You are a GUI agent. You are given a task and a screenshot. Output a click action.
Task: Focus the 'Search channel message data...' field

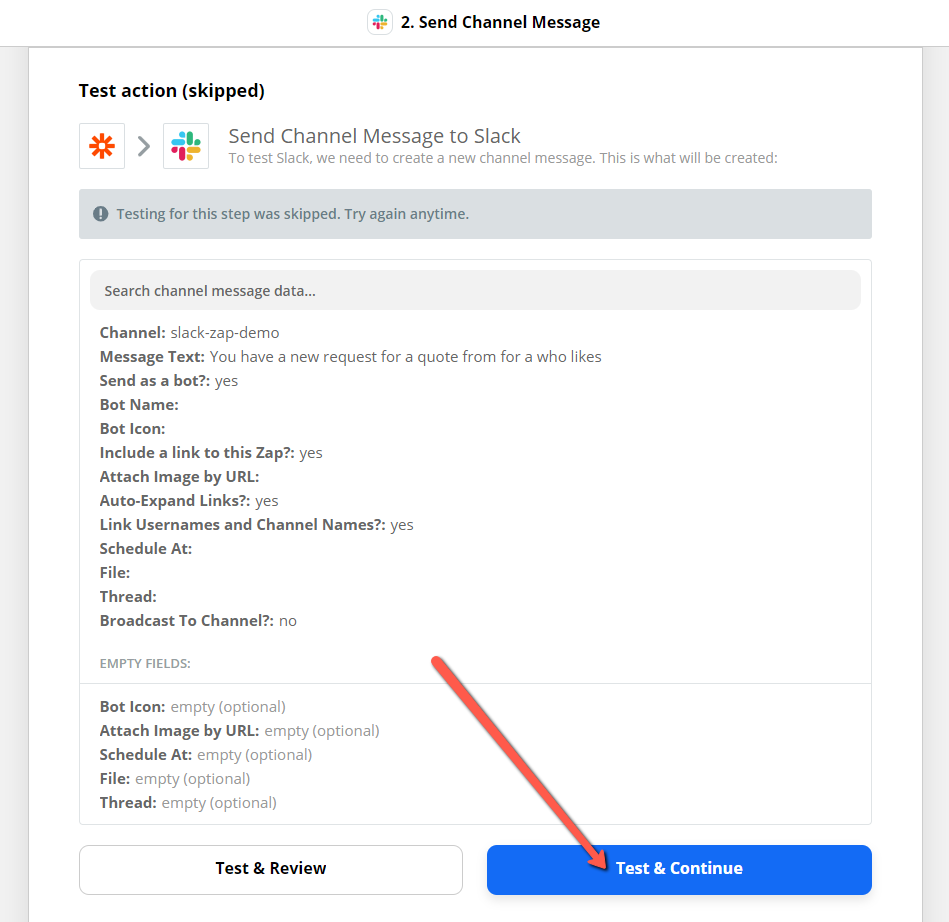(475, 291)
